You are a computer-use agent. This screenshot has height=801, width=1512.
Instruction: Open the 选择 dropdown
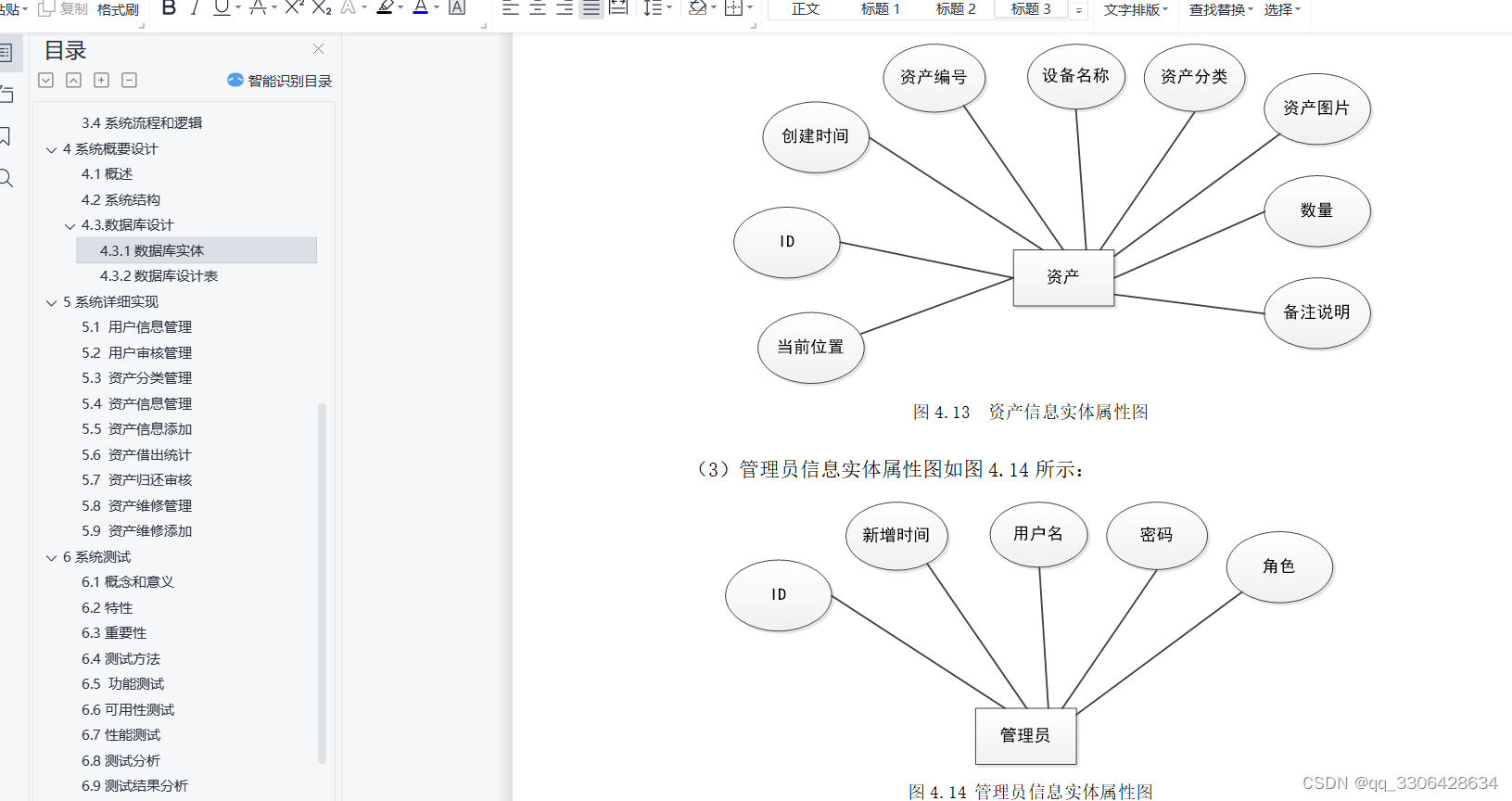pos(1283,9)
